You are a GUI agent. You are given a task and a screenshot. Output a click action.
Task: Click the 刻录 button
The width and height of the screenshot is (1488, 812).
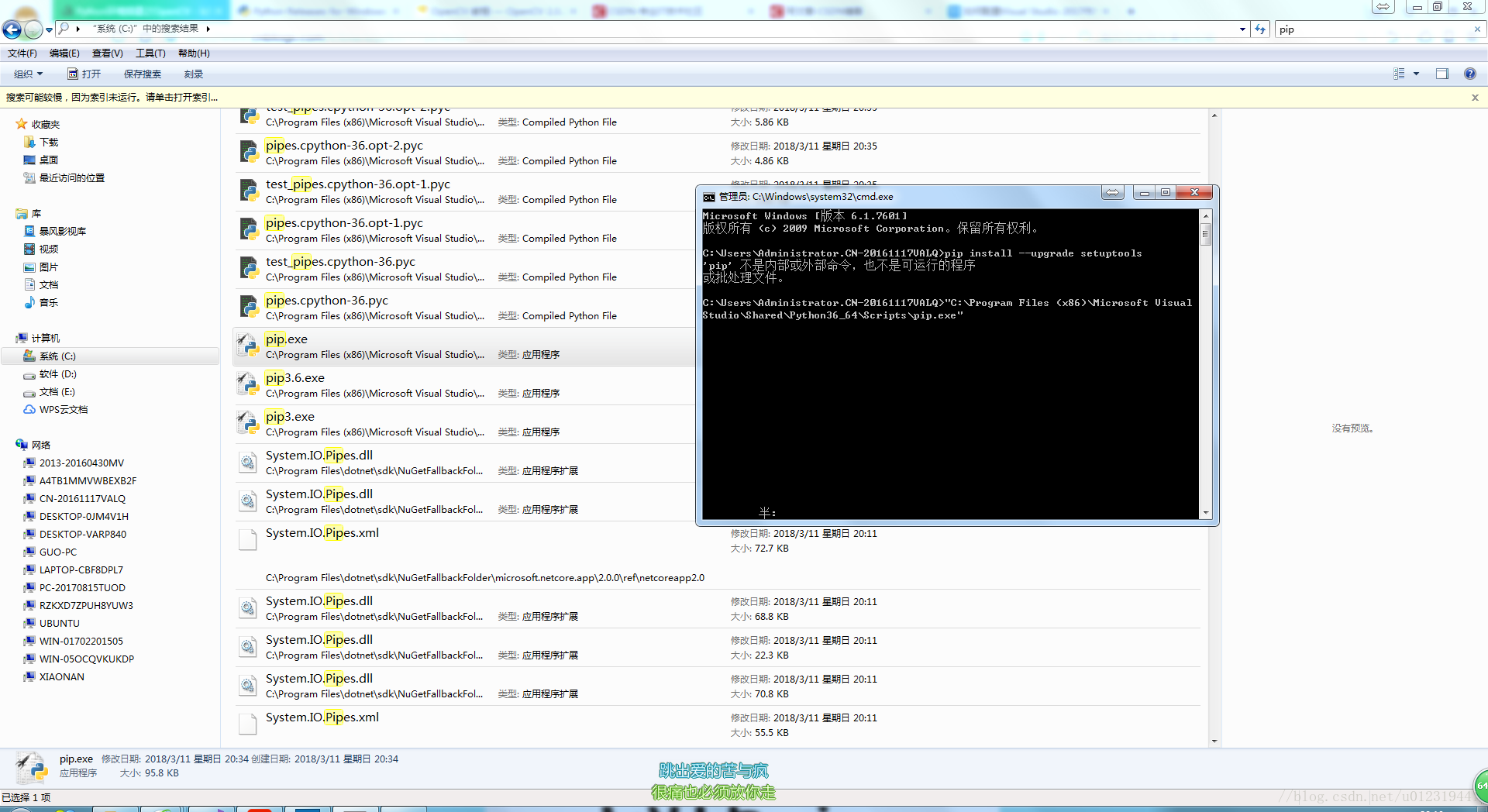(x=194, y=74)
